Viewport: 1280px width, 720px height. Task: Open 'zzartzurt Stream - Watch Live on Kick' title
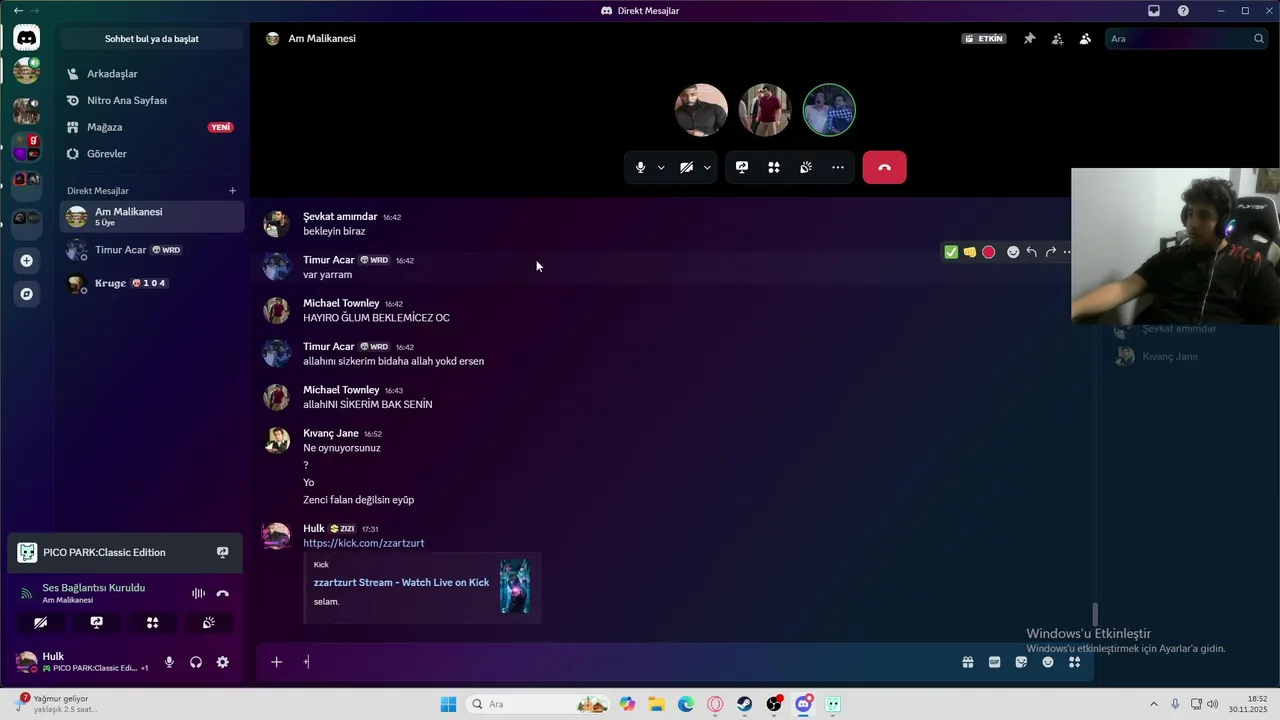click(401, 582)
